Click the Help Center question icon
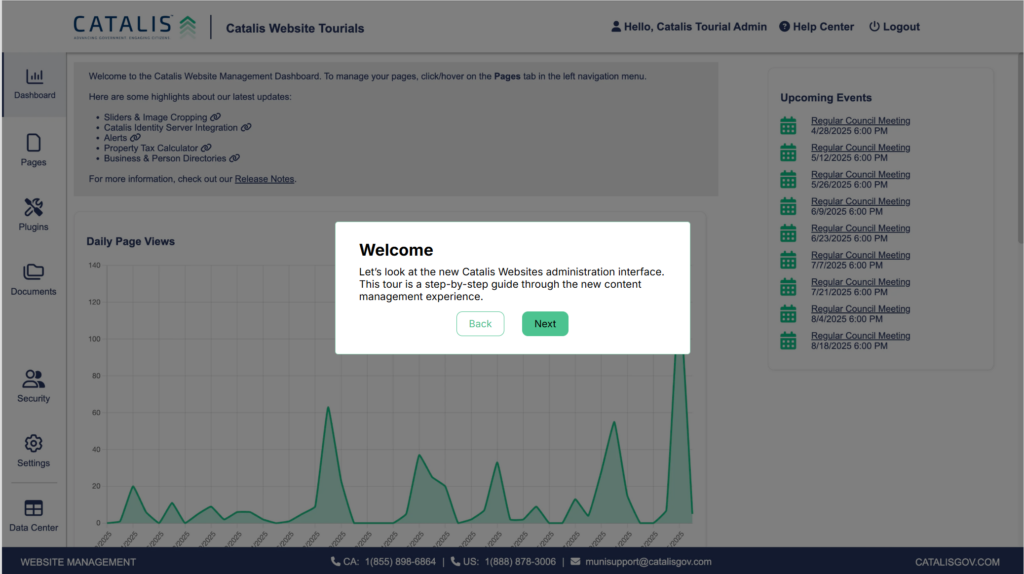 (784, 27)
